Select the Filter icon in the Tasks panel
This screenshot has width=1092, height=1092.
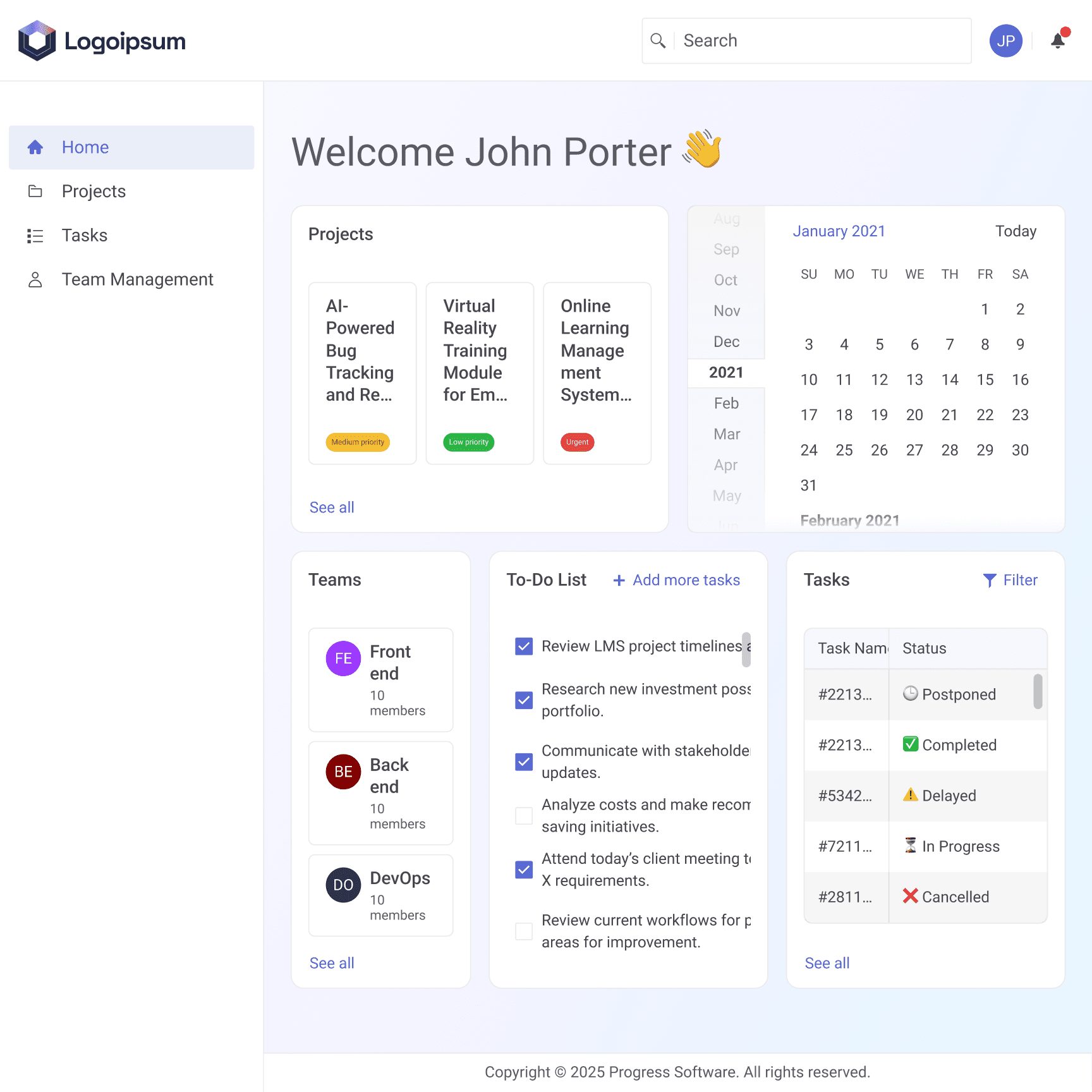[990, 580]
